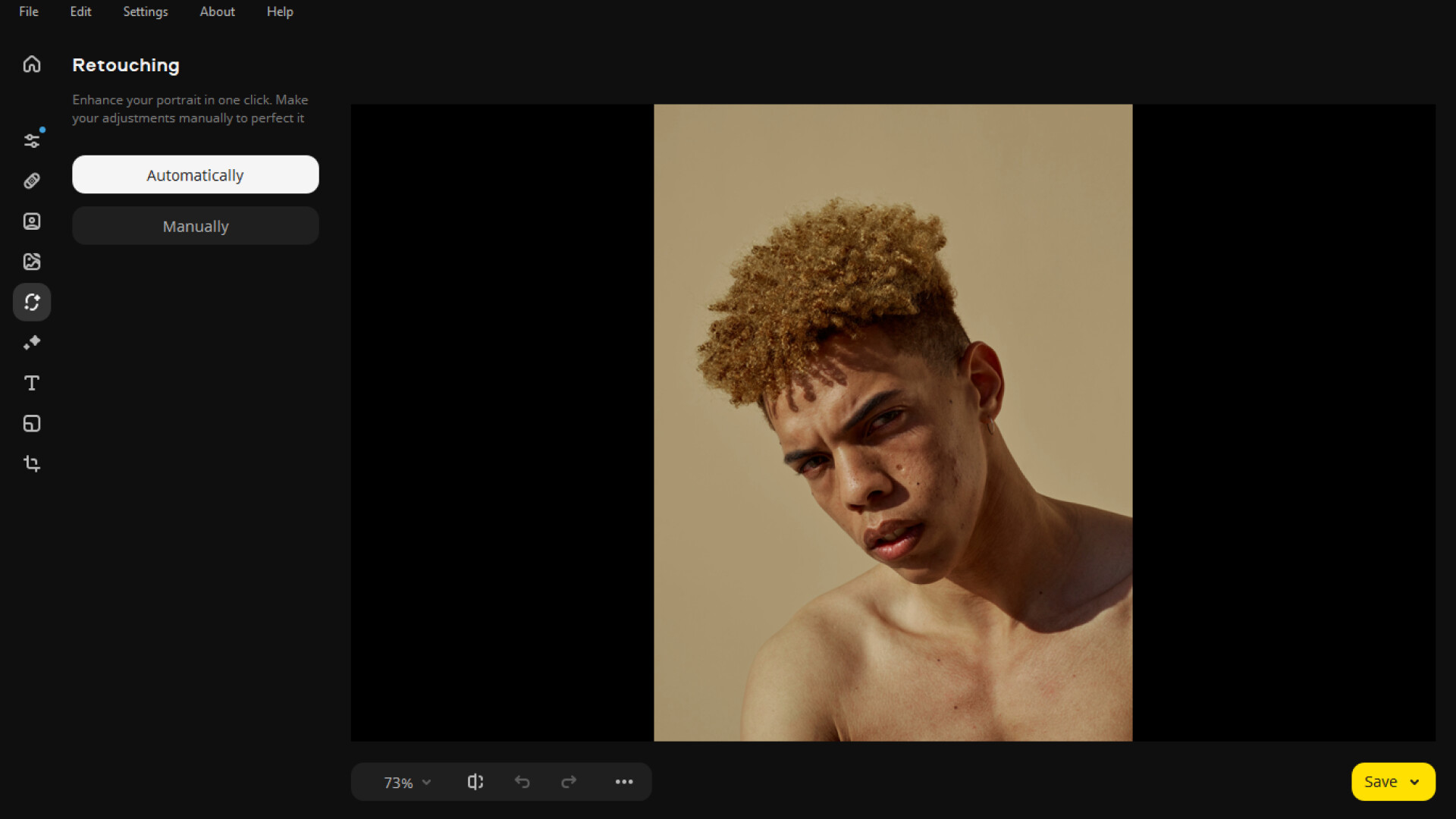Click the portrait photo on canvas

(x=893, y=422)
